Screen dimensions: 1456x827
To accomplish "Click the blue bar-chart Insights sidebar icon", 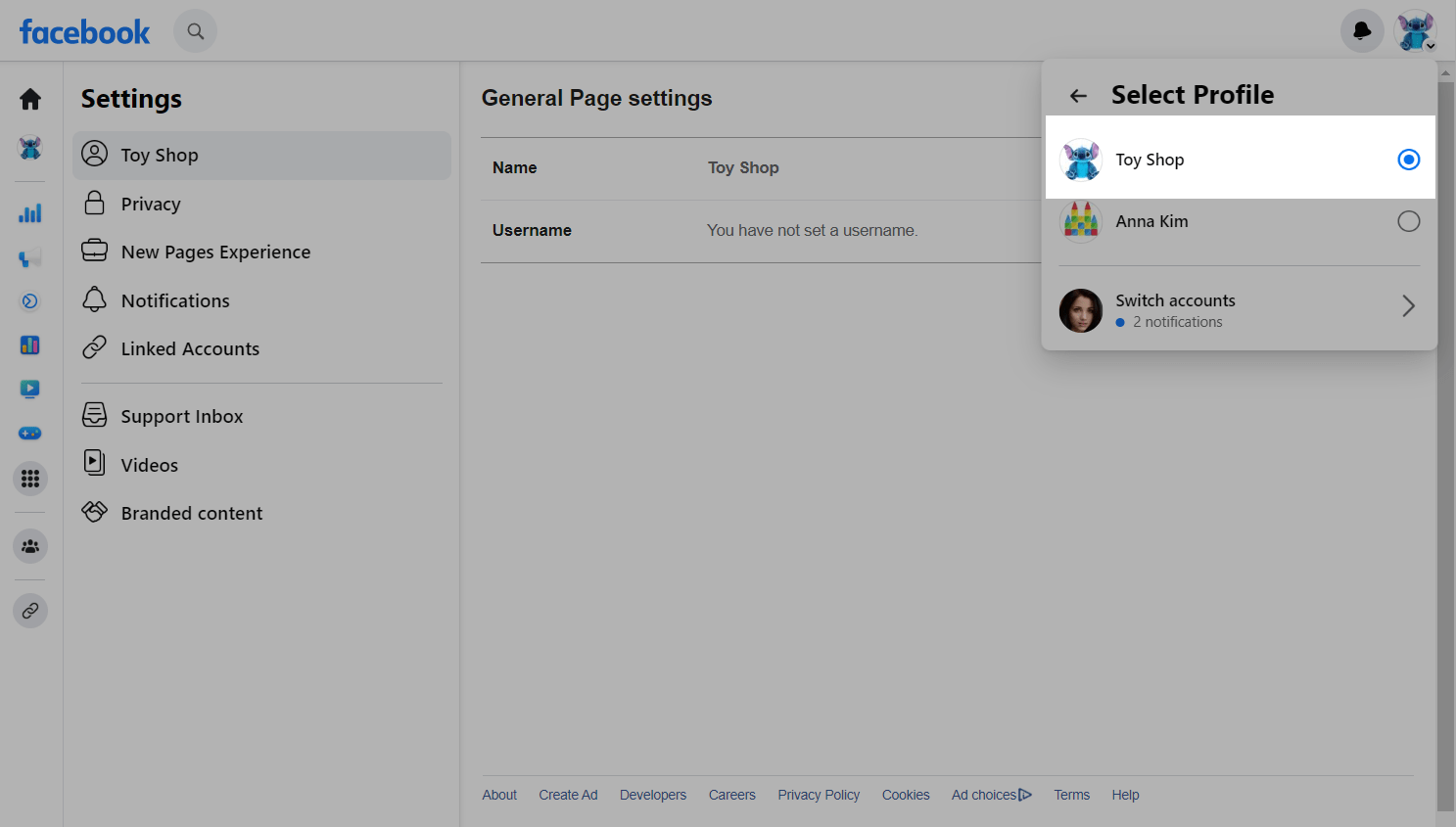I will (x=30, y=213).
